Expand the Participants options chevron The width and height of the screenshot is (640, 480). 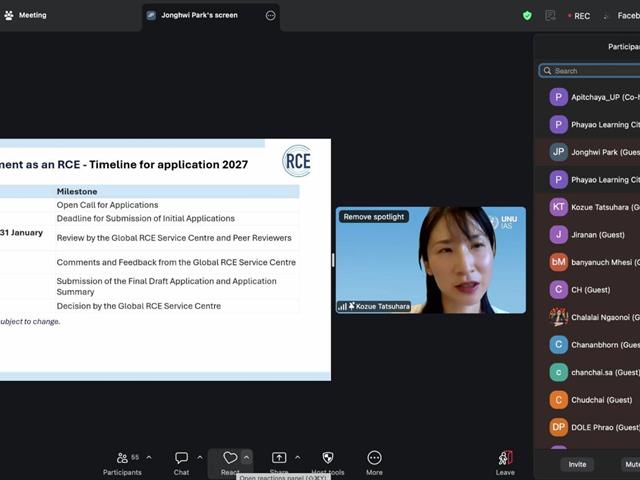pos(149,458)
